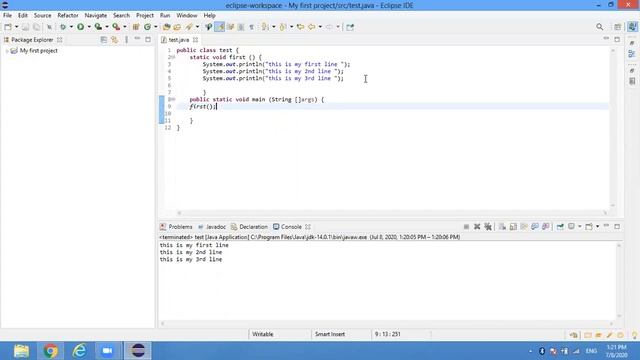The image size is (640, 360).
Task: Click the New Java Class icon
Action: click(x=147, y=27)
